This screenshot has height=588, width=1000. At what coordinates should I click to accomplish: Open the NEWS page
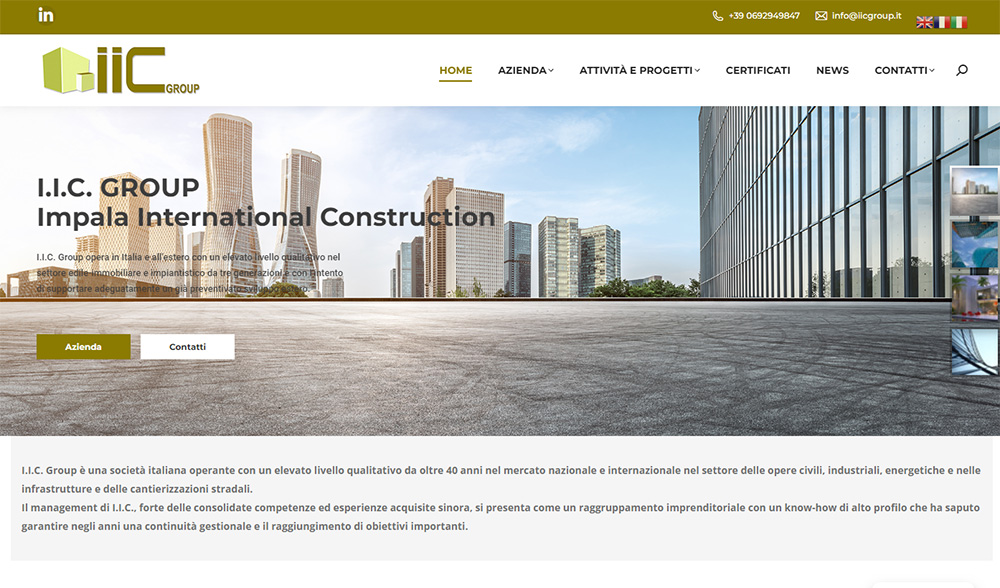tap(832, 70)
